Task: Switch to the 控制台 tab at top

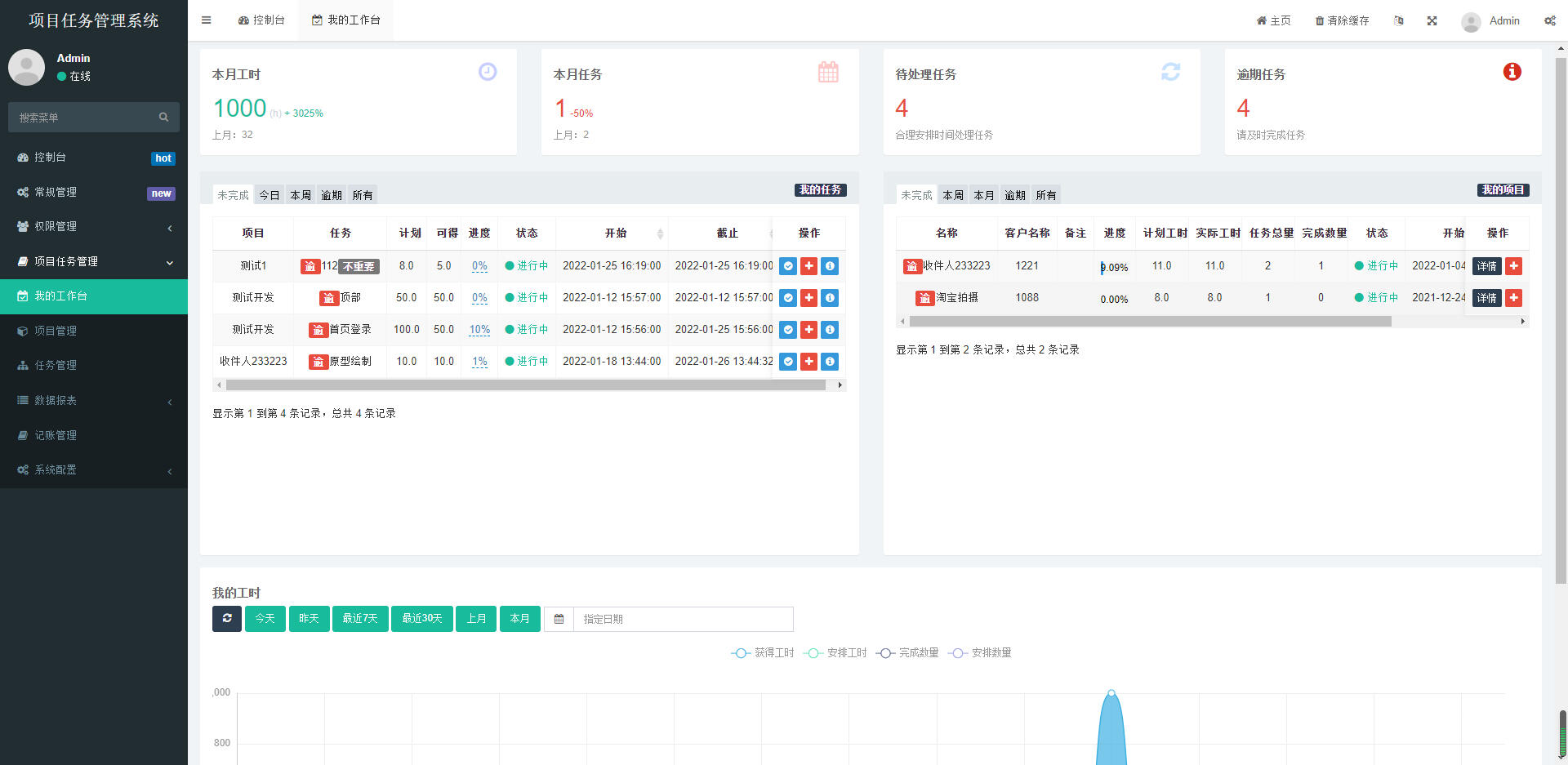Action: [x=261, y=20]
